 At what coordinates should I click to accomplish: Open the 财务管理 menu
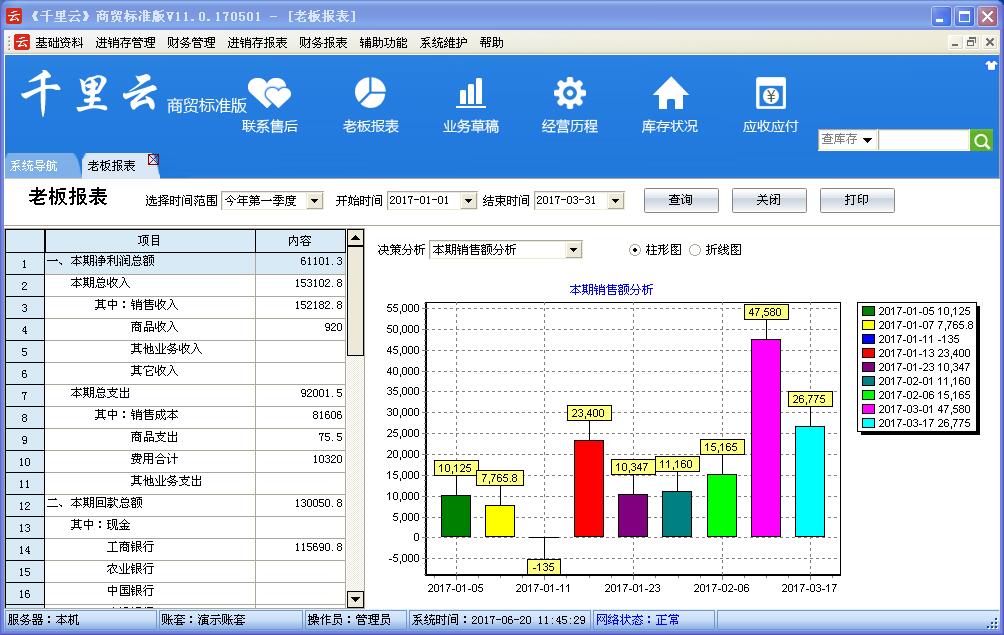(x=191, y=43)
